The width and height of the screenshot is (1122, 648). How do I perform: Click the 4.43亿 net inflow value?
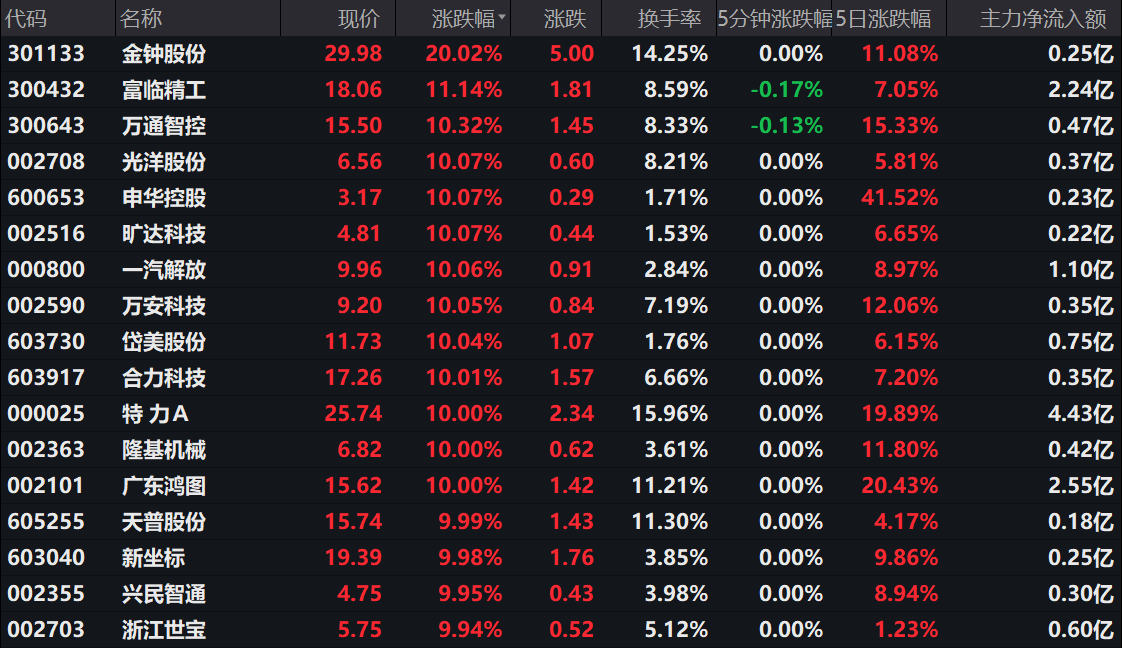[1080, 413]
